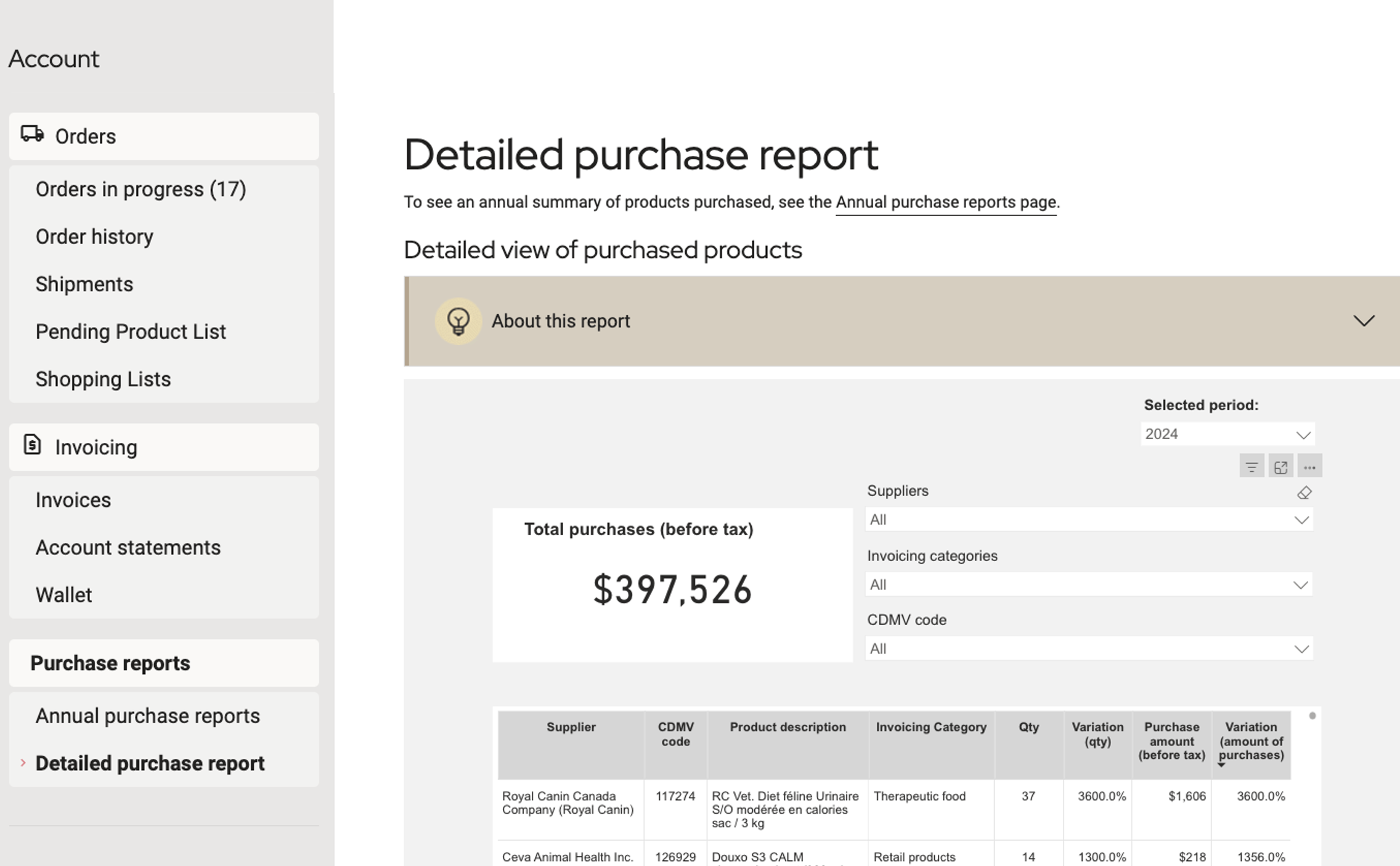The width and height of the screenshot is (1400, 866).
Task: Click the lightbulb icon in About banner
Action: tap(458, 321)
